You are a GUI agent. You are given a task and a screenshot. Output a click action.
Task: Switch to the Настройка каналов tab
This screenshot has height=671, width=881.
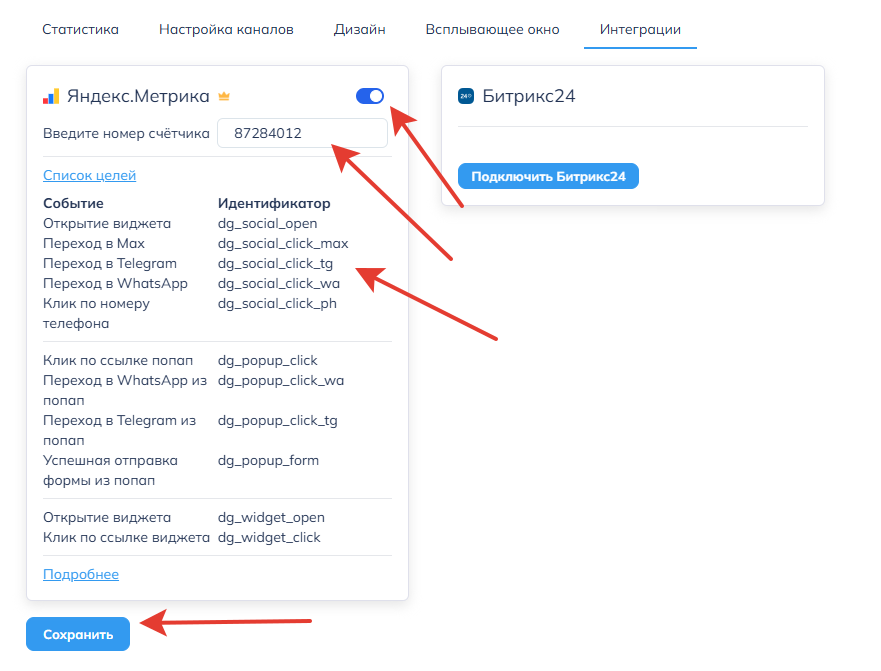[226, 29]
